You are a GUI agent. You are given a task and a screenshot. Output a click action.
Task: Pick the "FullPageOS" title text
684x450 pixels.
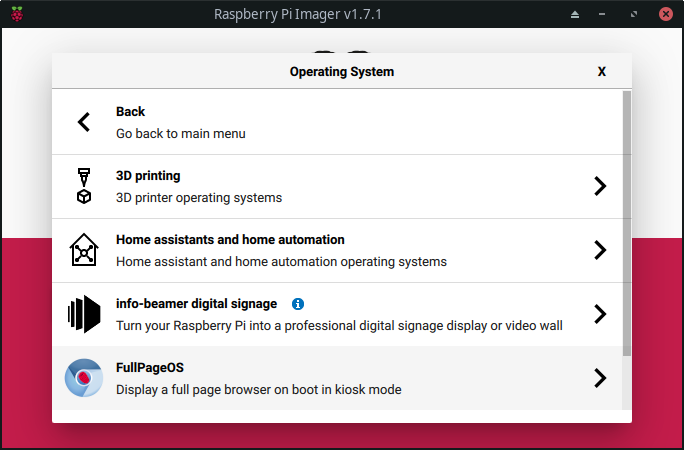pyautogui.click(x=150, y=368)
